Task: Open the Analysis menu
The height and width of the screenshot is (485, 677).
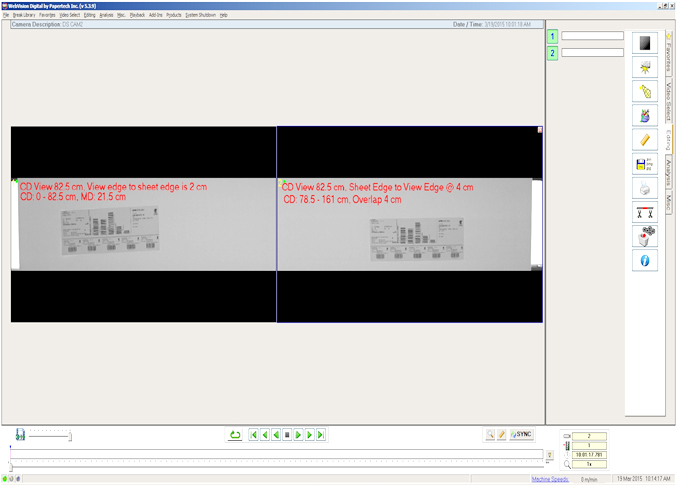Action: 106,15
